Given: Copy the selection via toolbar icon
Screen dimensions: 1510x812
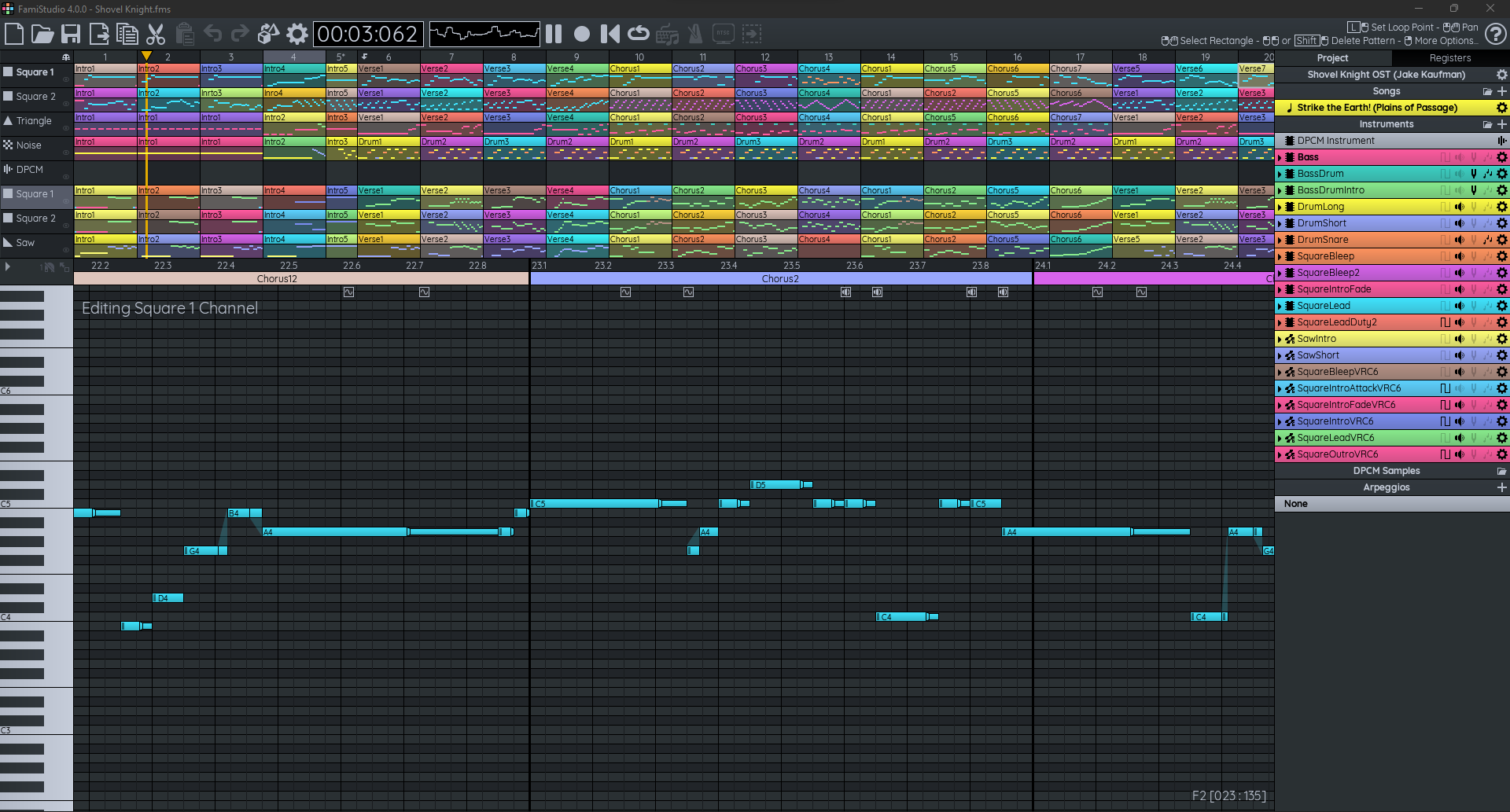Looking at the screenshot, I should tap(127, 34).
